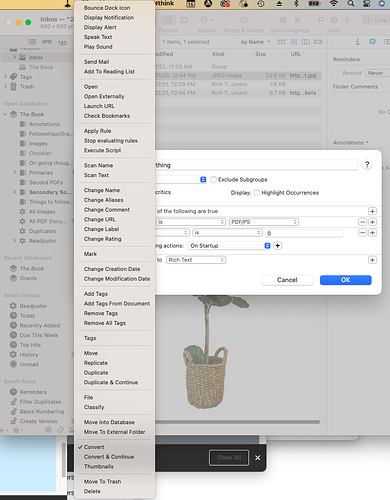Toggle Exclude Subgroups checkbox
Screen dimensions: 390x500
(213, 179)
